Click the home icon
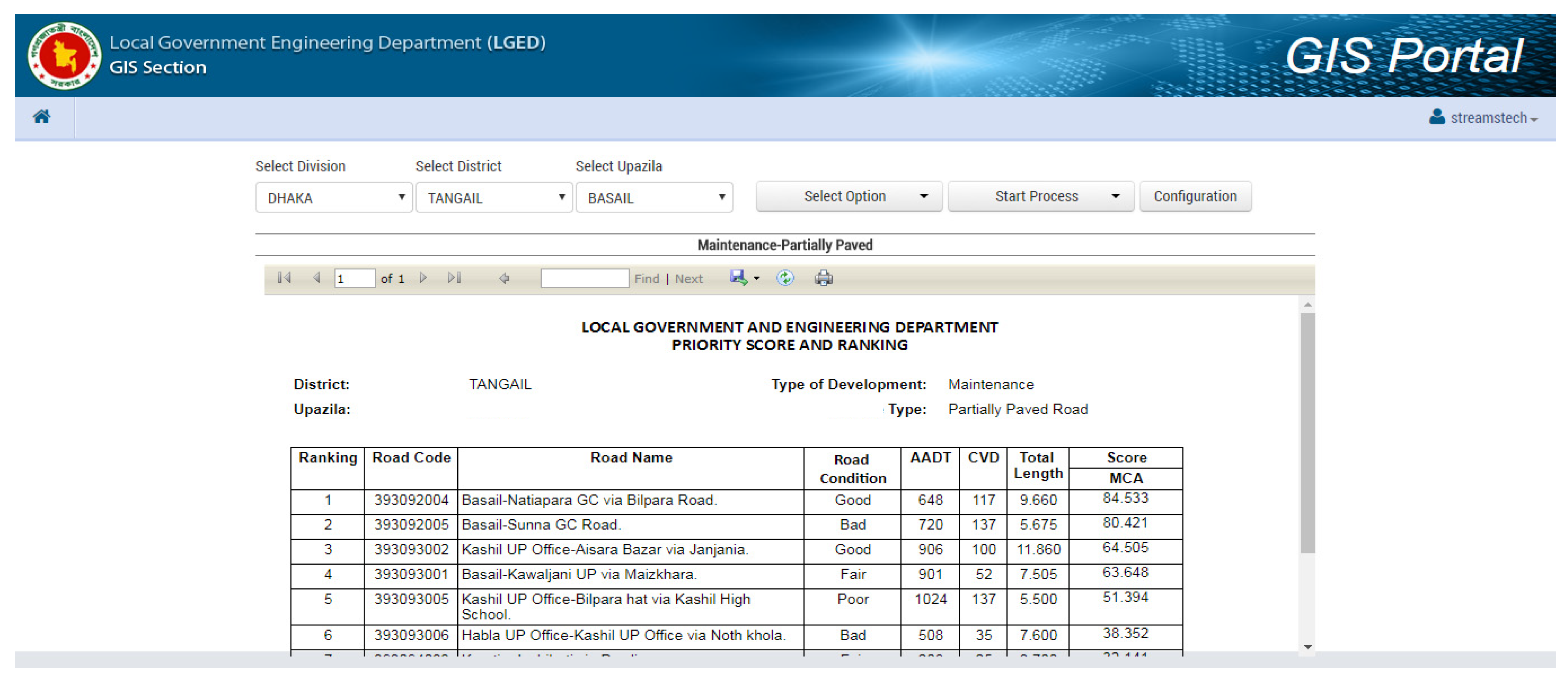The image size is (1568, 680). pos(41,116)
